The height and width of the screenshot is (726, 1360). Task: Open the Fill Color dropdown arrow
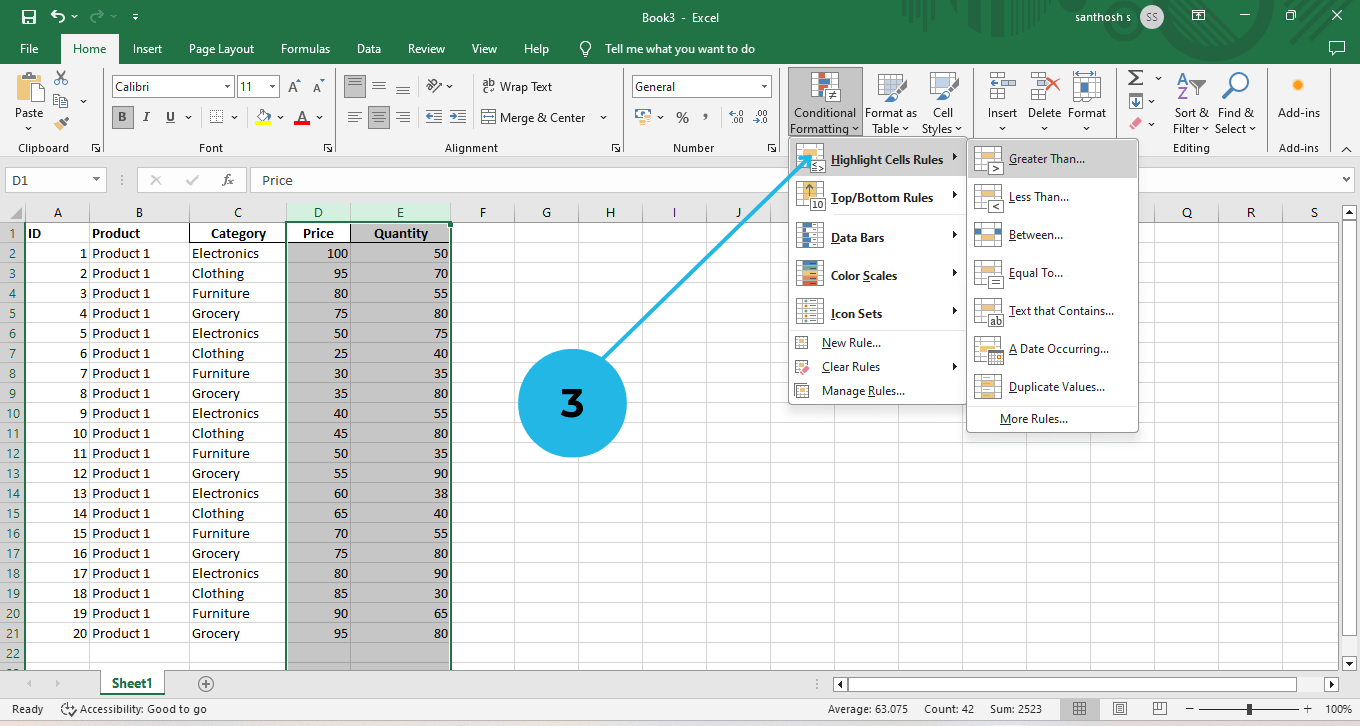pos(280,118)
